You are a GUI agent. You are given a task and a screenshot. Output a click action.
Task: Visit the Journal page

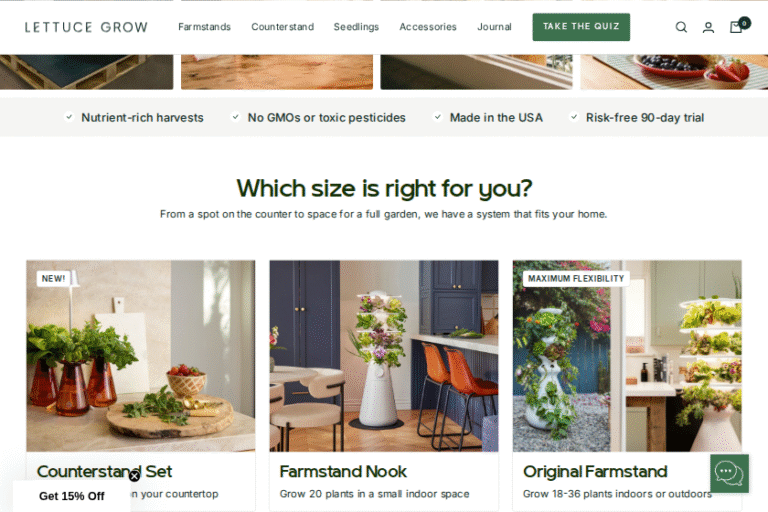click(x=494, y=27)
